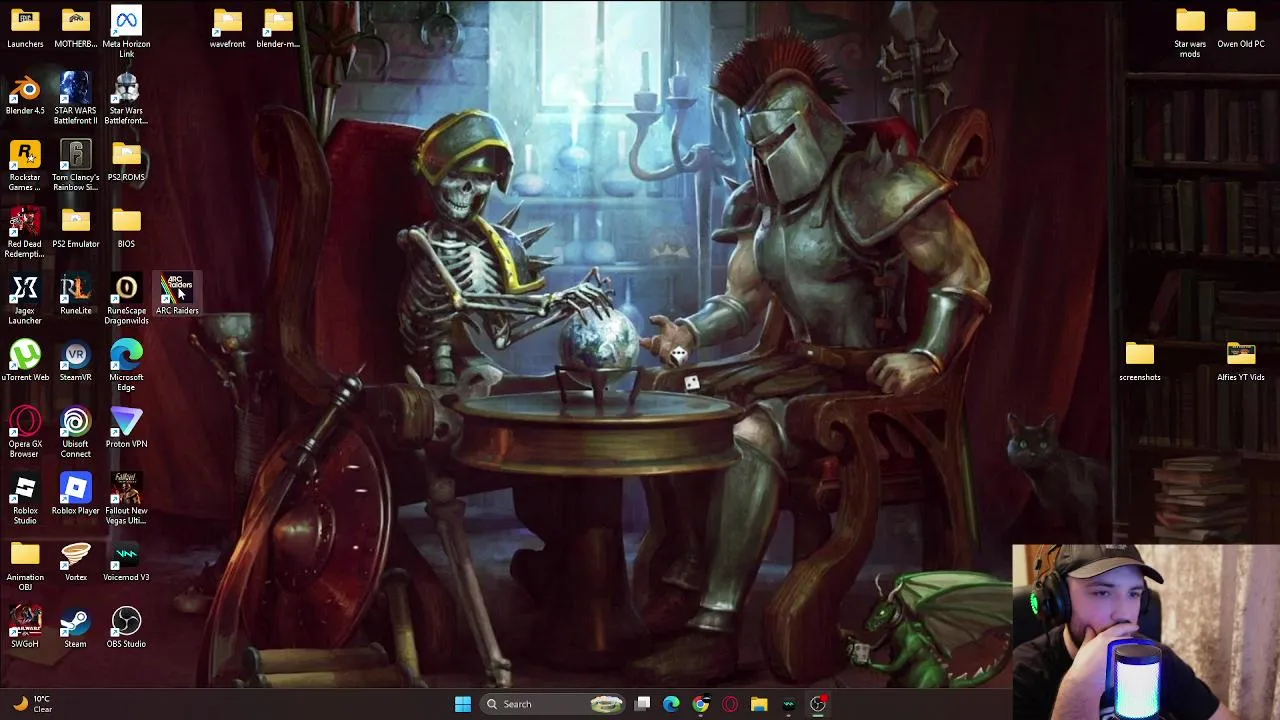Open the Oven Old PC folder
Viewport: 1280px width, 720px height.
[x=1241, y=28]
